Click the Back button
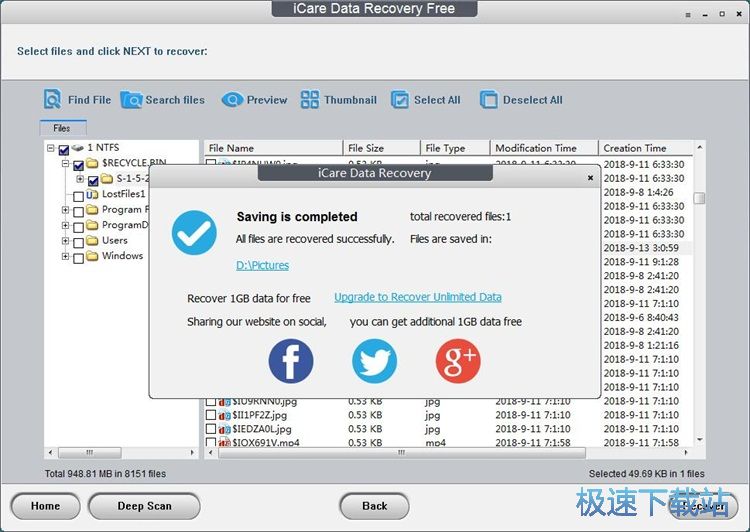Image resolution: width=750 pixels, height=532 pixels. tap(375, 506)
